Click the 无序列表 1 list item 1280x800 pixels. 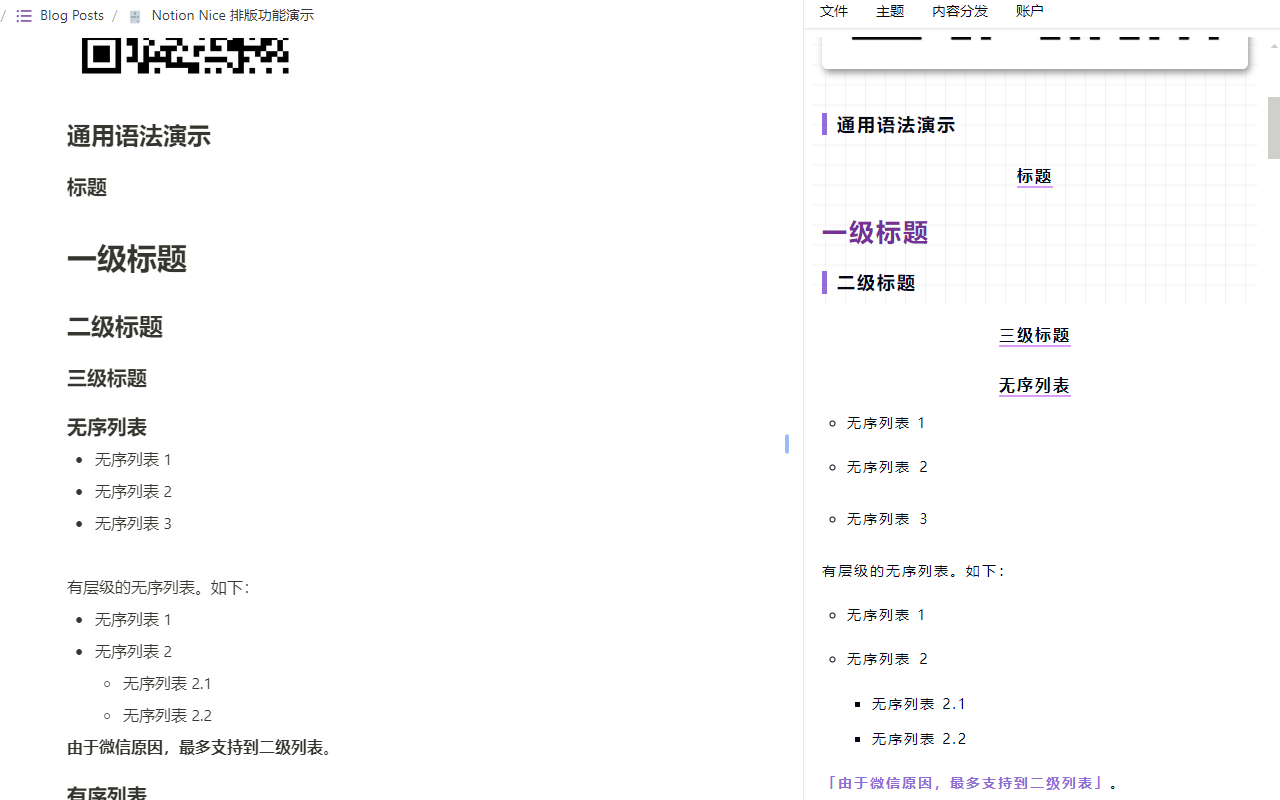(133, 459)
